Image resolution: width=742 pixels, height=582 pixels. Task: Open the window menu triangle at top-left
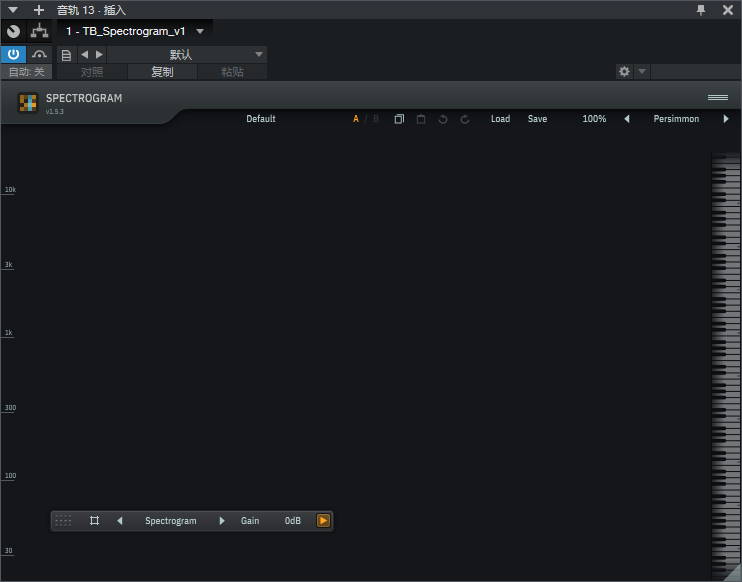tap(13, 9)
